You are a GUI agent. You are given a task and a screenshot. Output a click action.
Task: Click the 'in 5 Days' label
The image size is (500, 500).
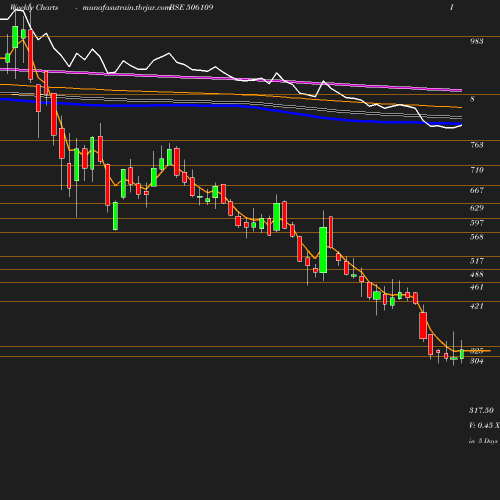[x=483, y=441]
